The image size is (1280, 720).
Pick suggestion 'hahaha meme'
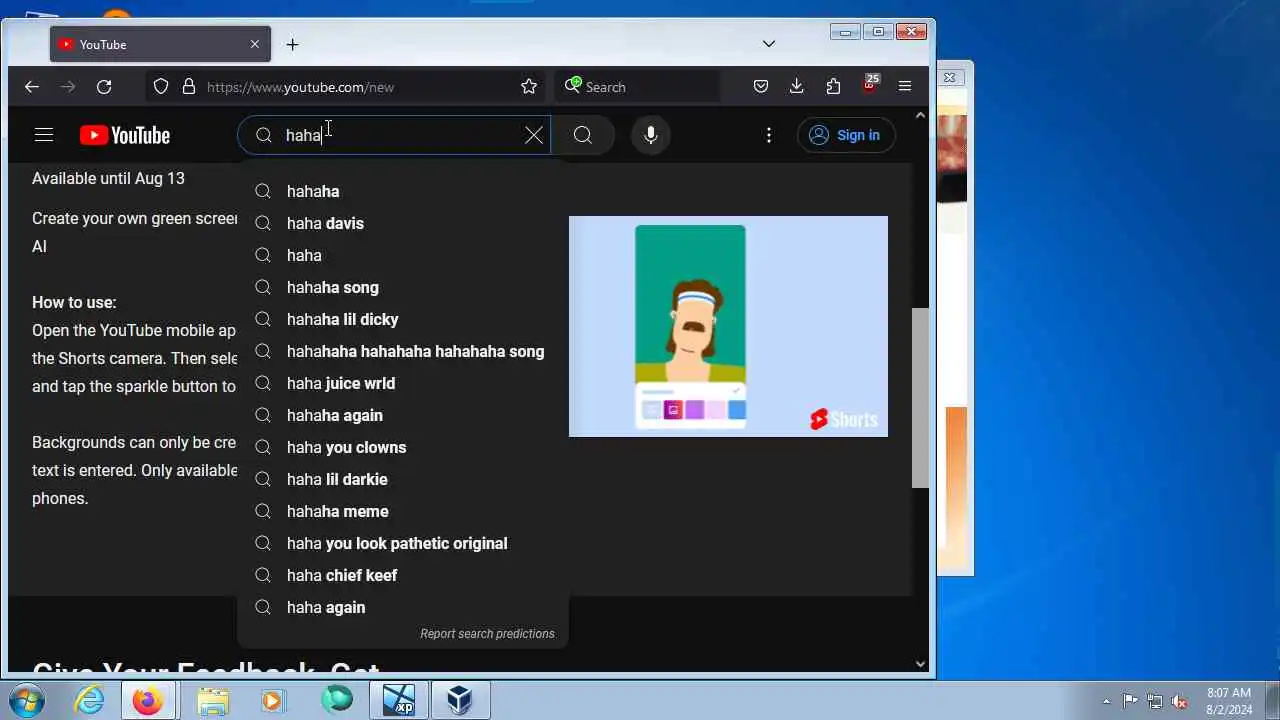[403, 511]
